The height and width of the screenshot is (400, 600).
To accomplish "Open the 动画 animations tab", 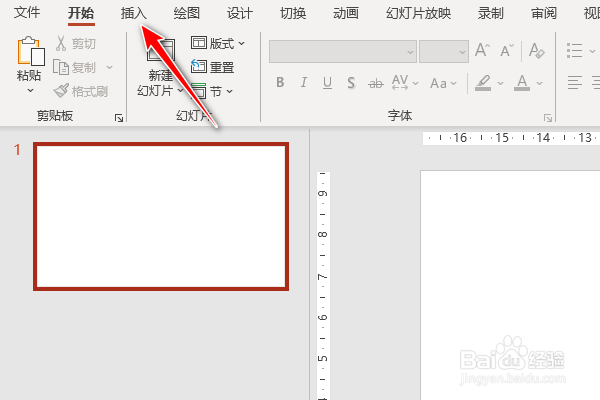I will 346,13.
